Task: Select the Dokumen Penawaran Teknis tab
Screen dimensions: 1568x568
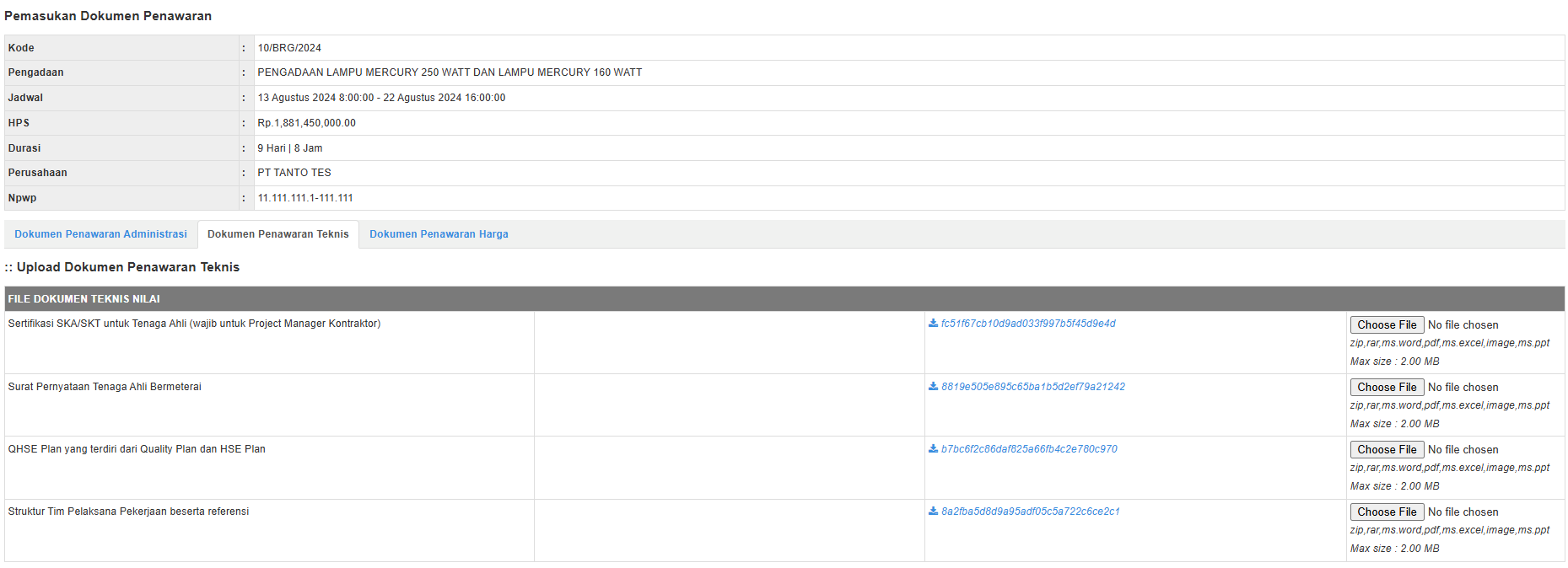Action: pyautogui.click(x=277, y=234)
